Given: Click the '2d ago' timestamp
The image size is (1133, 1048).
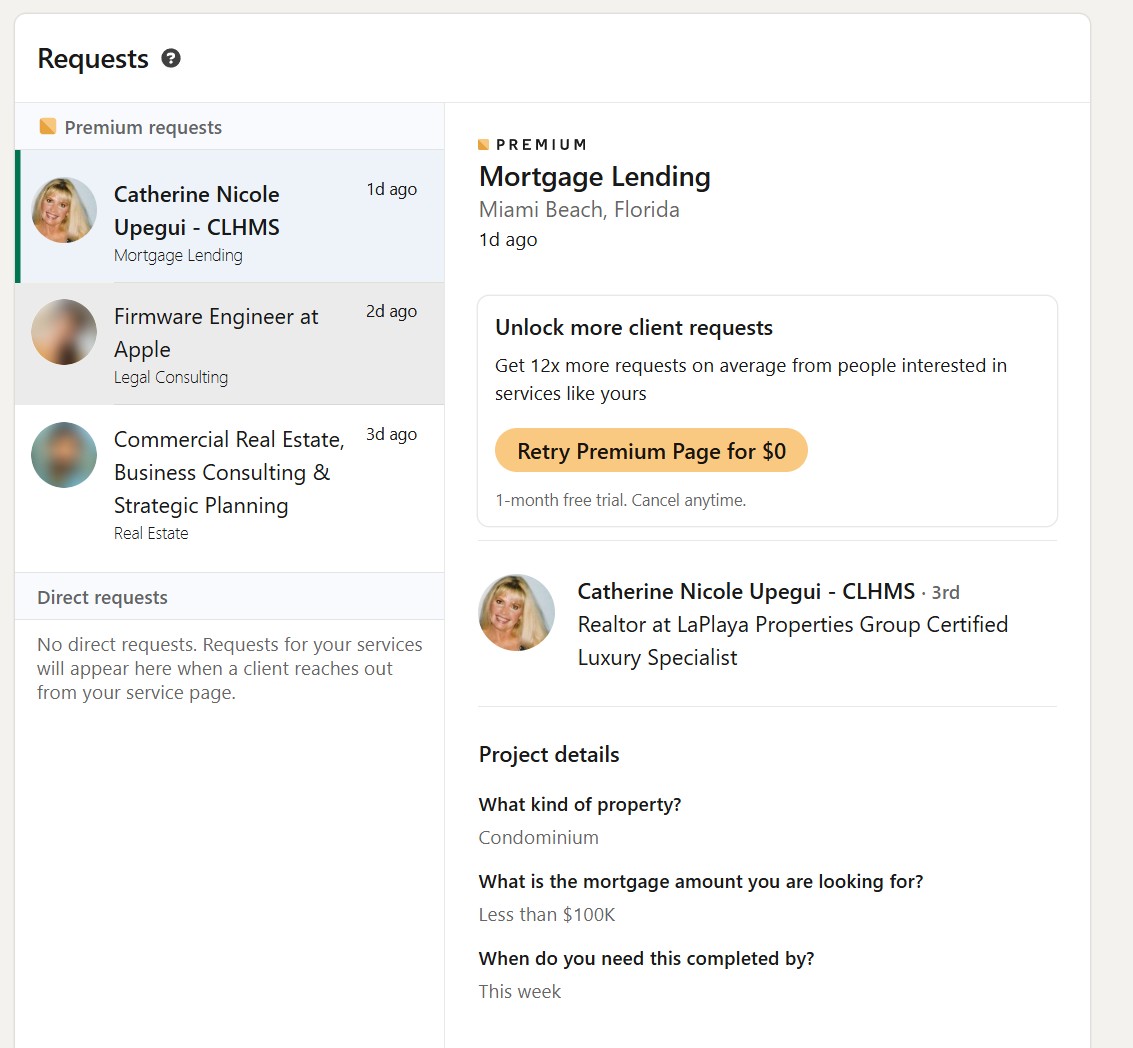Looking at the screenshot, I should (391, 312).
